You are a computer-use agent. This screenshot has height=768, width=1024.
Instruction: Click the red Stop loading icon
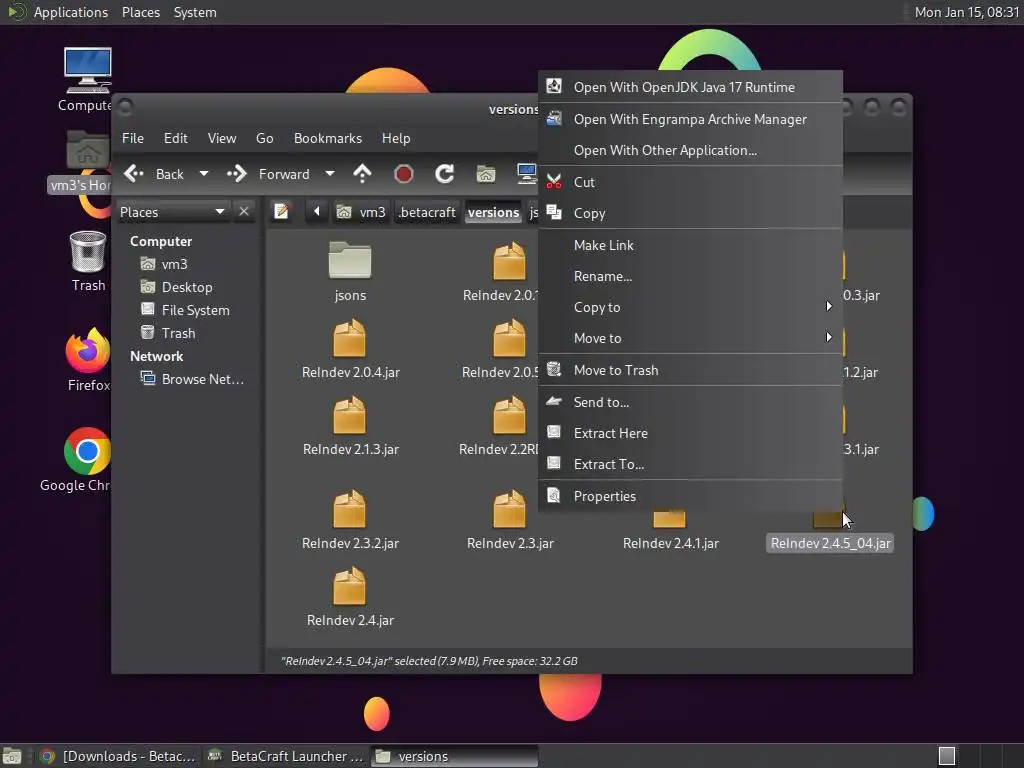click(x=404, y=174)
